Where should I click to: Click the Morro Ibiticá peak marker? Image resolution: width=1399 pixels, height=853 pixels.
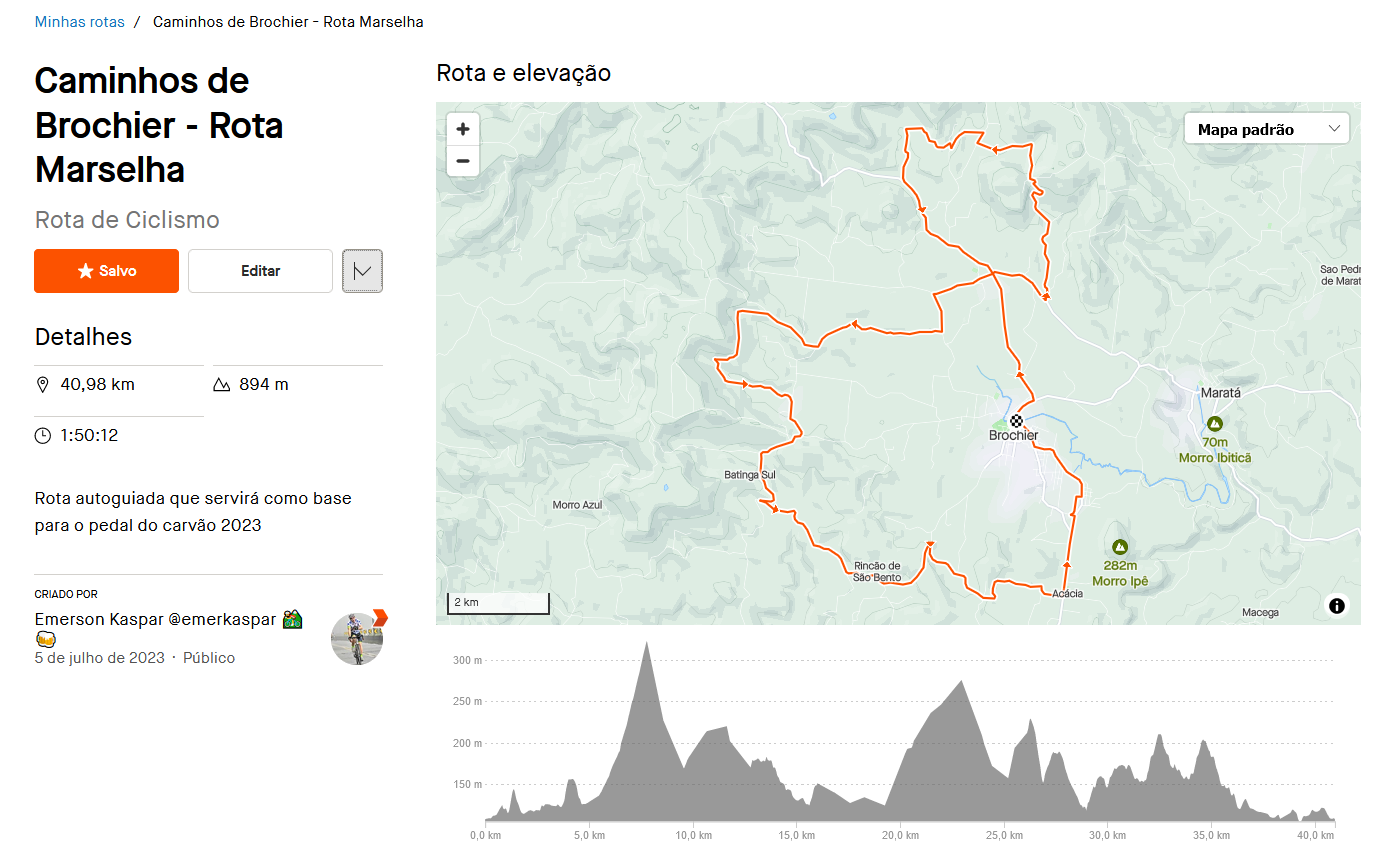1215,424
